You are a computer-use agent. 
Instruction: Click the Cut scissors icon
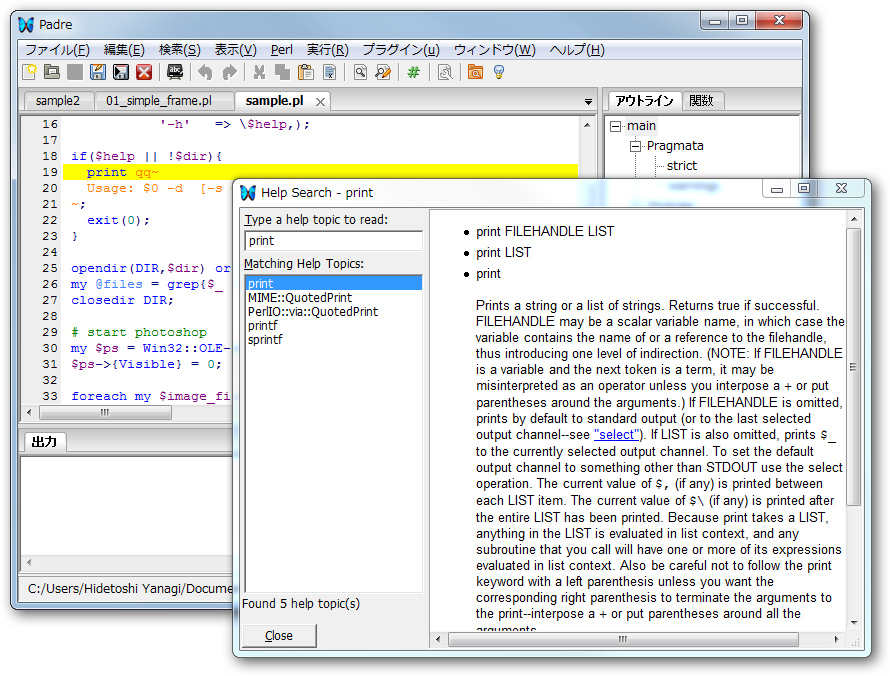(259, 72)
